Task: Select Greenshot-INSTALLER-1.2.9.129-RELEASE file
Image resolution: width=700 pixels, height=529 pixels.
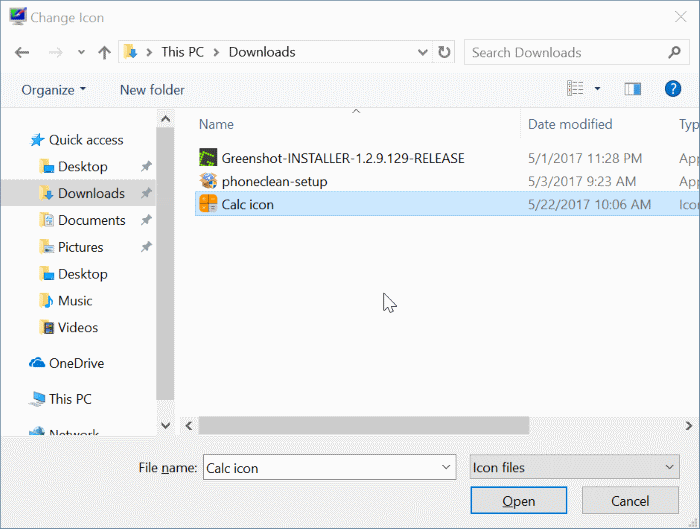Action: pyautogui.click(x=343, y=158)
